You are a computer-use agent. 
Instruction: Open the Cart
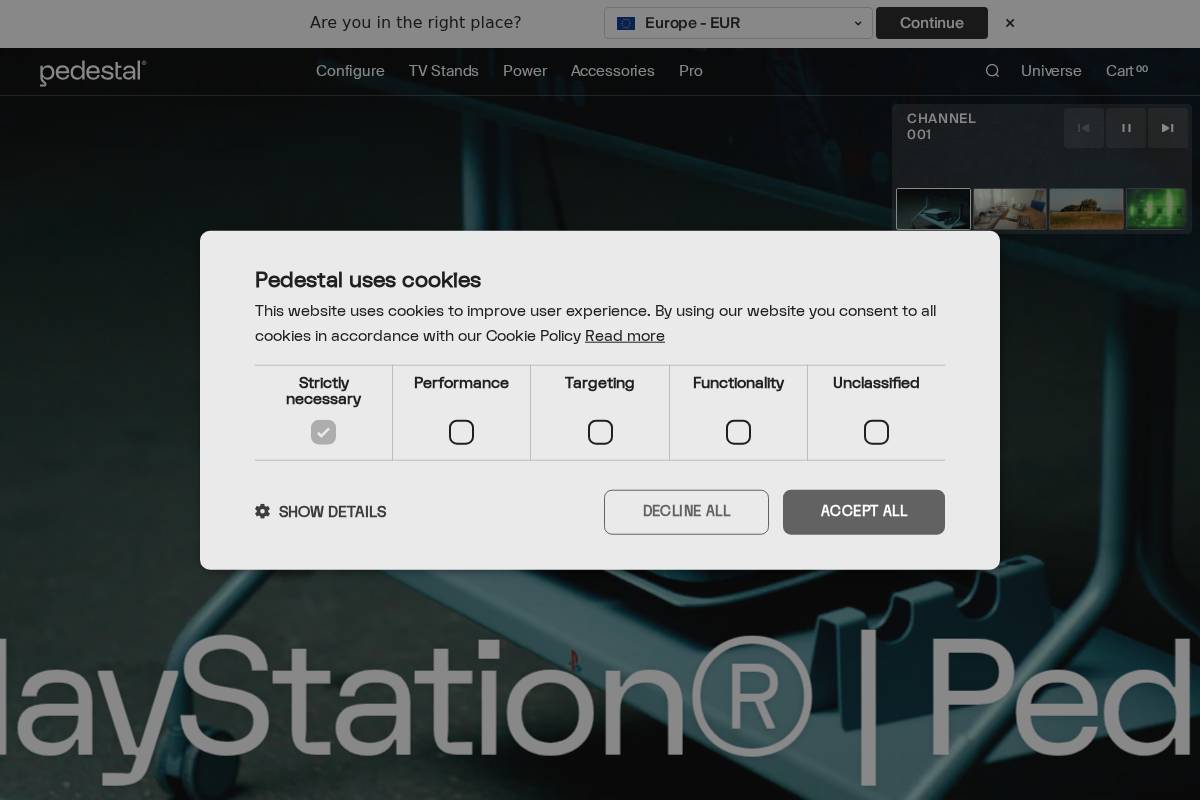coord(1127,71)
